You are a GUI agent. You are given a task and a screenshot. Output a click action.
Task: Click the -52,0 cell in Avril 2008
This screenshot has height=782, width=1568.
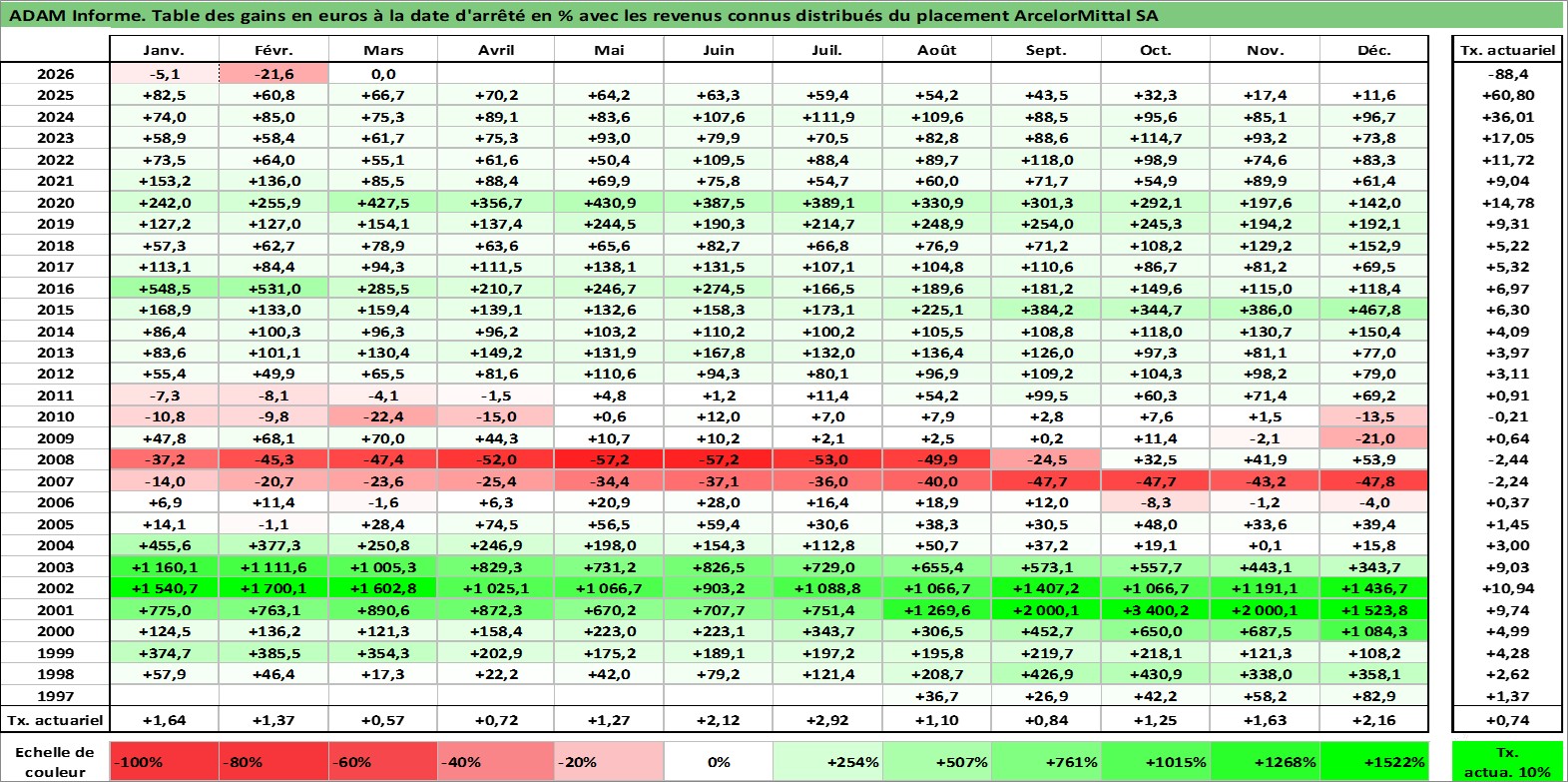pos(495,459)
